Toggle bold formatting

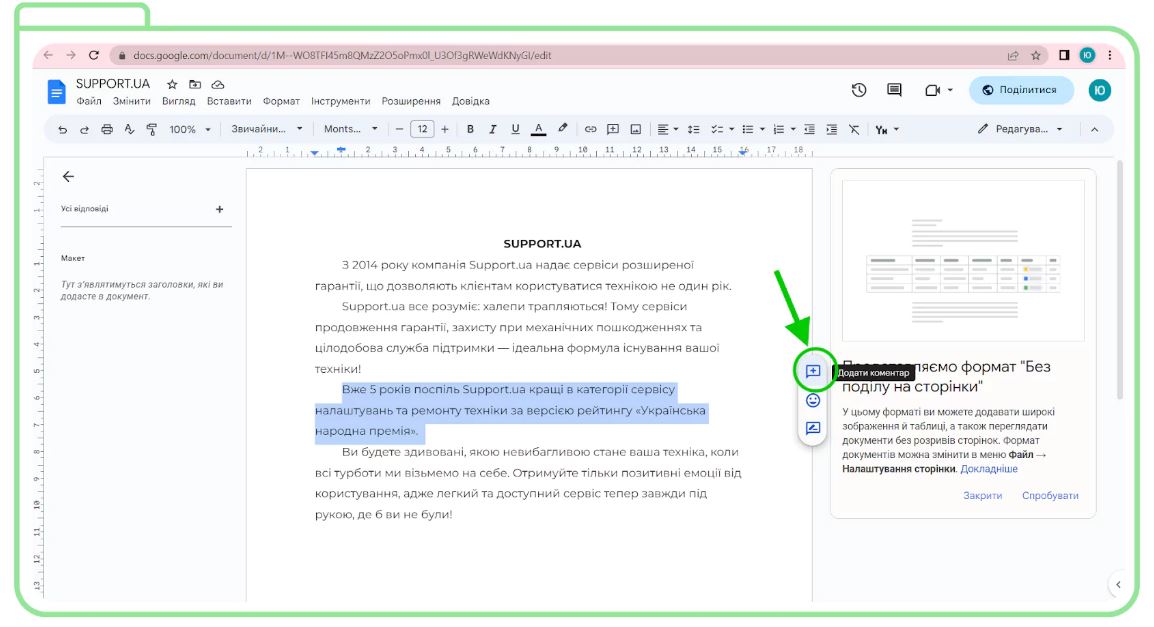[x=470, y=130]
